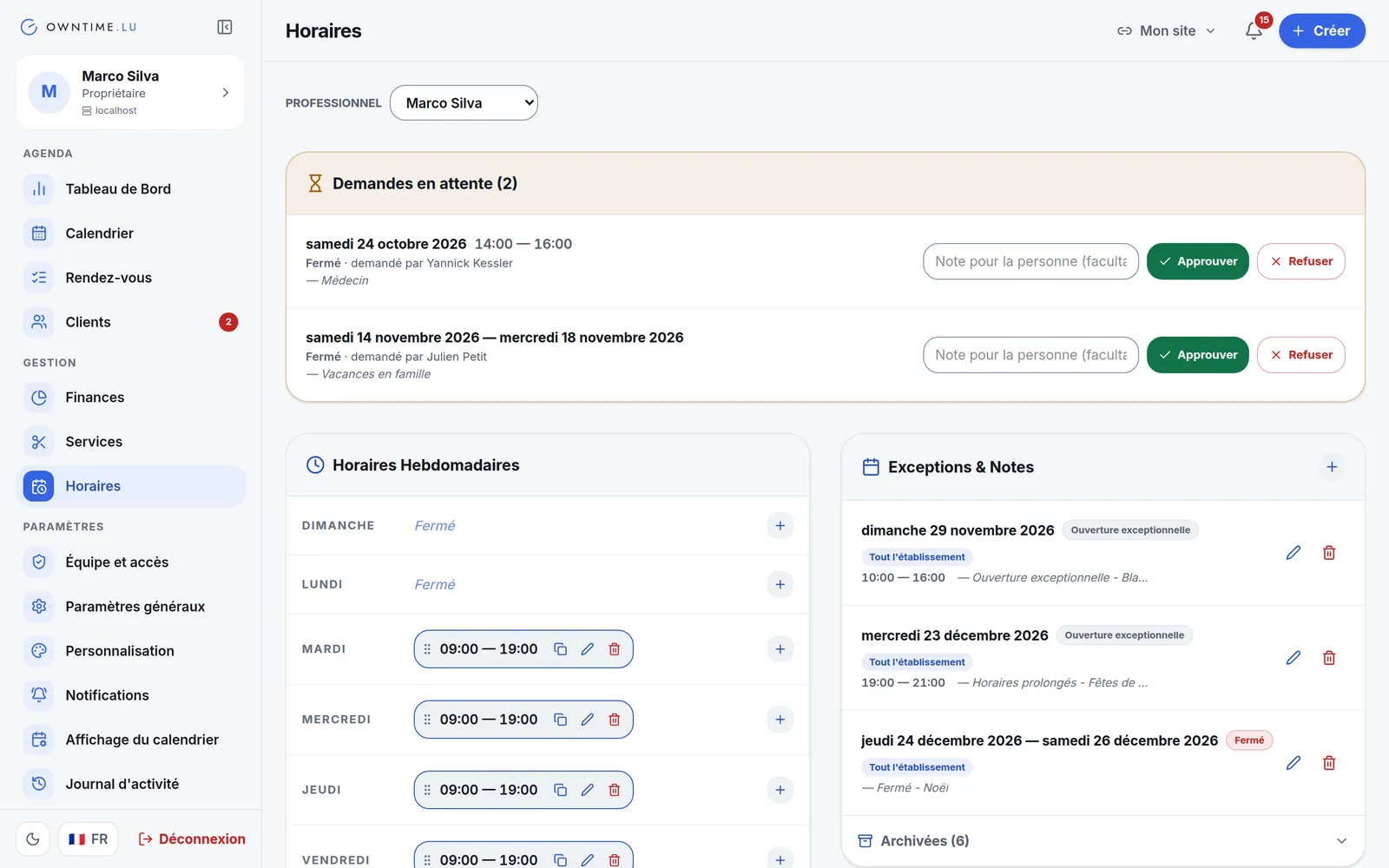Viewport: 1389px width, 868px height.
Task: Add time slot for Dimanche
Action: [x=780, y=526]
